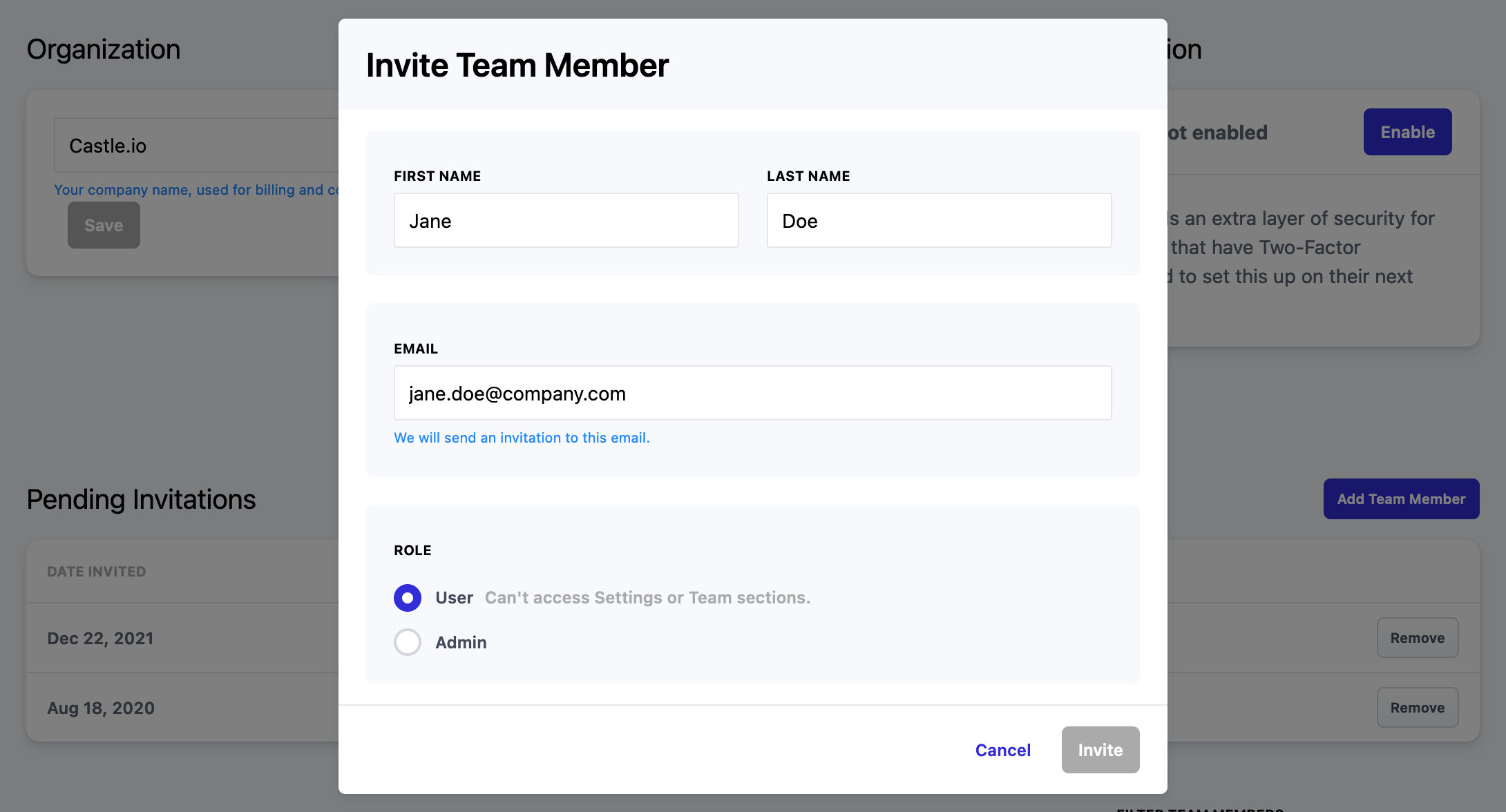The width and height of the screenshot is (1506, 812).
Task: Cancel the invite dialog
Action: 1002,750
